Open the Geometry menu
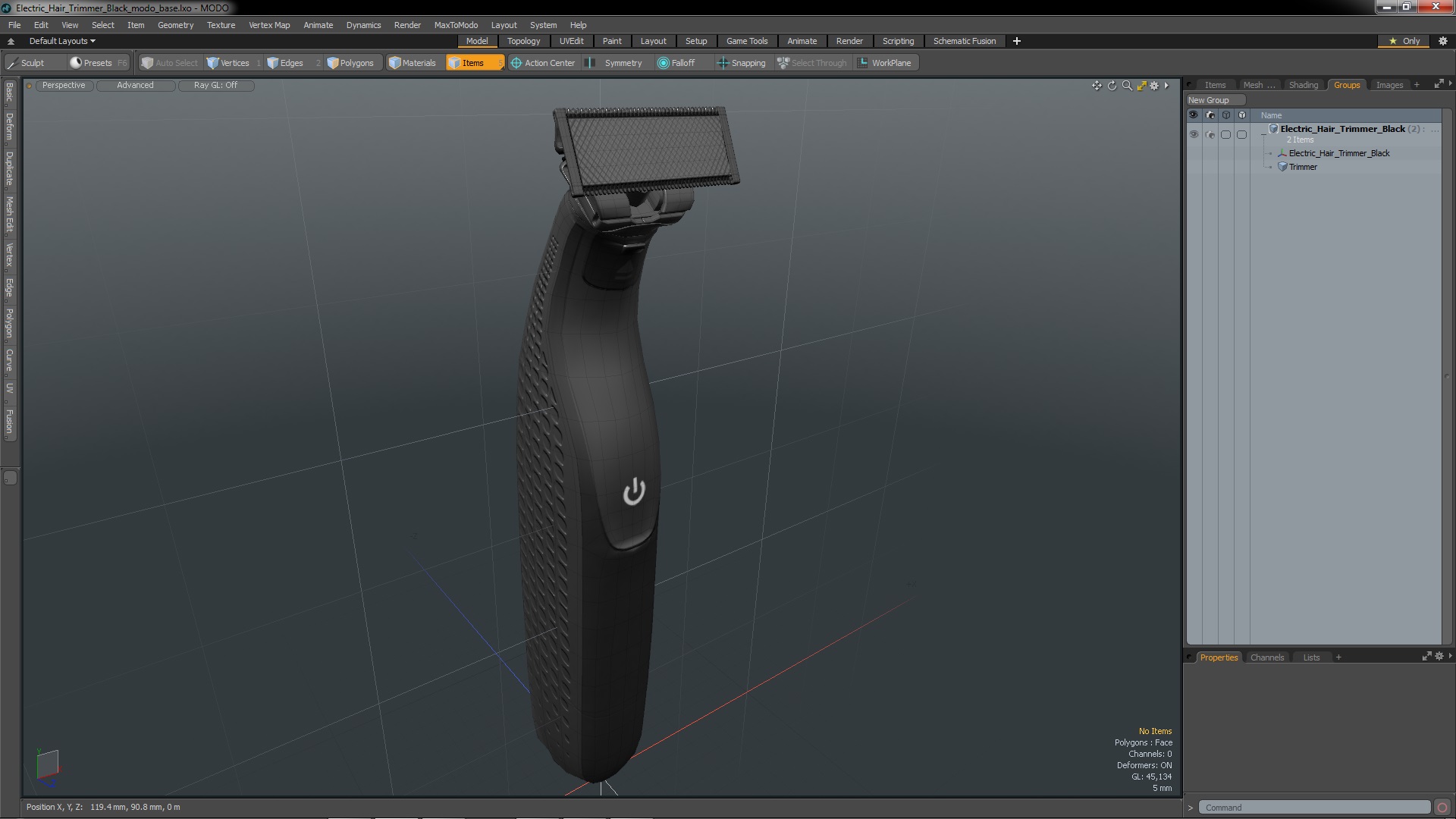Viewport: 1456px width, 819px height. pyautogui.click(x=175, y=25)
